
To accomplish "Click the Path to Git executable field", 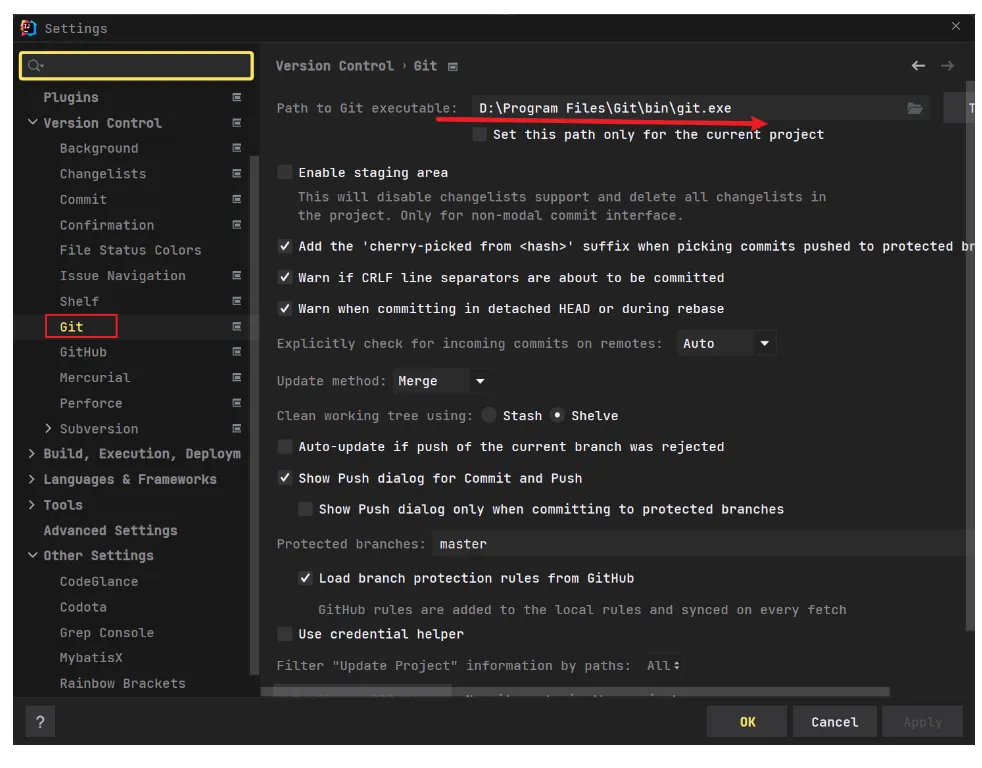I will [701, 108].
